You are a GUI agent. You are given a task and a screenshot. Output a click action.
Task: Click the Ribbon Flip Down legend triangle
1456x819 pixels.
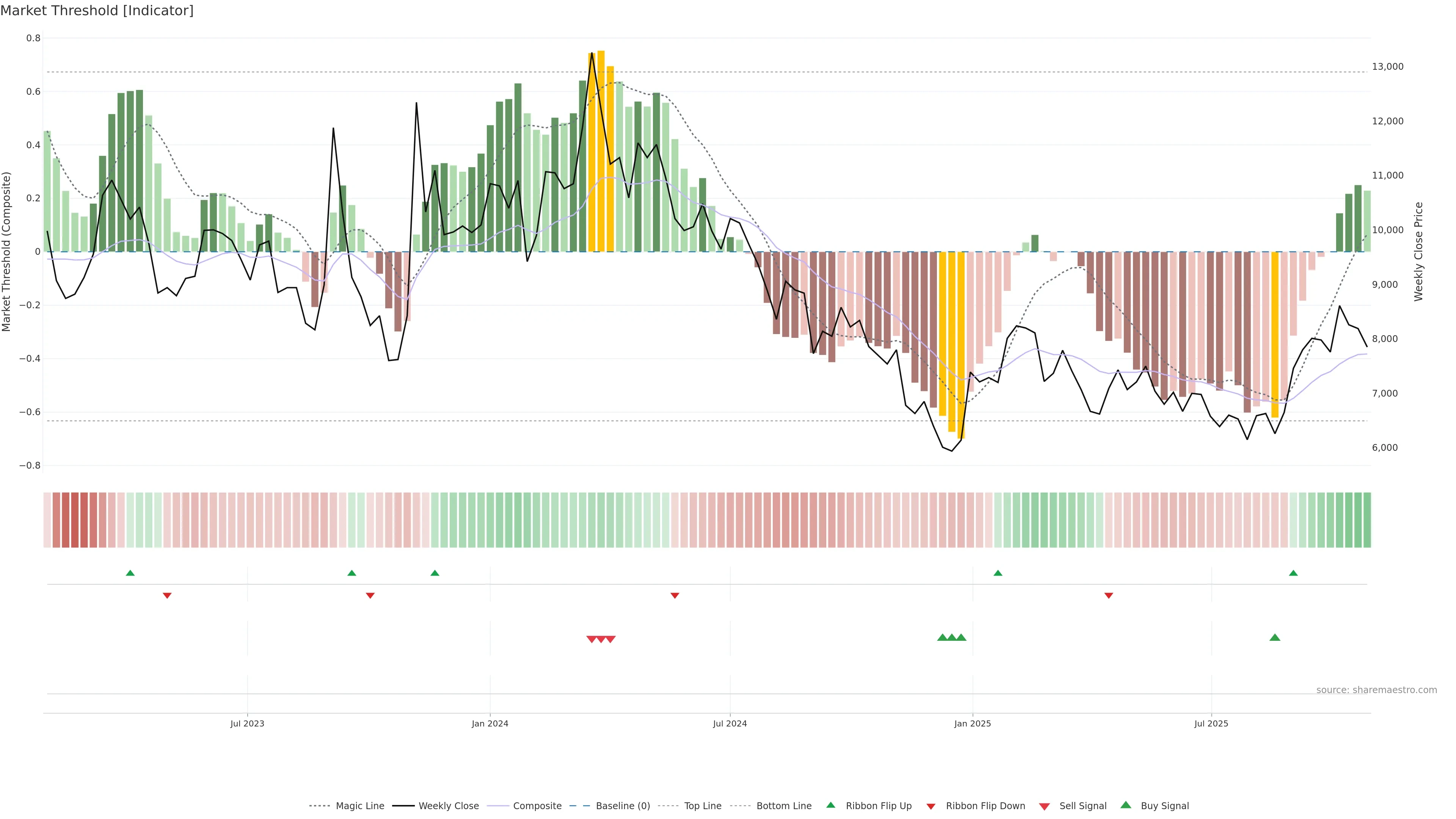coord(931,806)
